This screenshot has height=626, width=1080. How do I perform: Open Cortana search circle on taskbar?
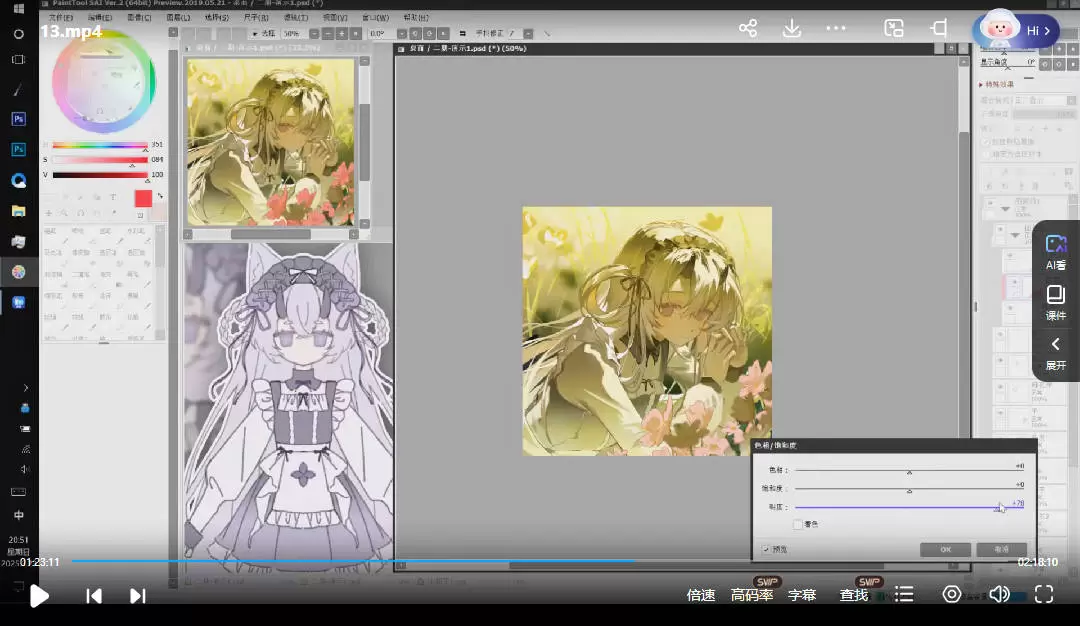pos(19,34)
